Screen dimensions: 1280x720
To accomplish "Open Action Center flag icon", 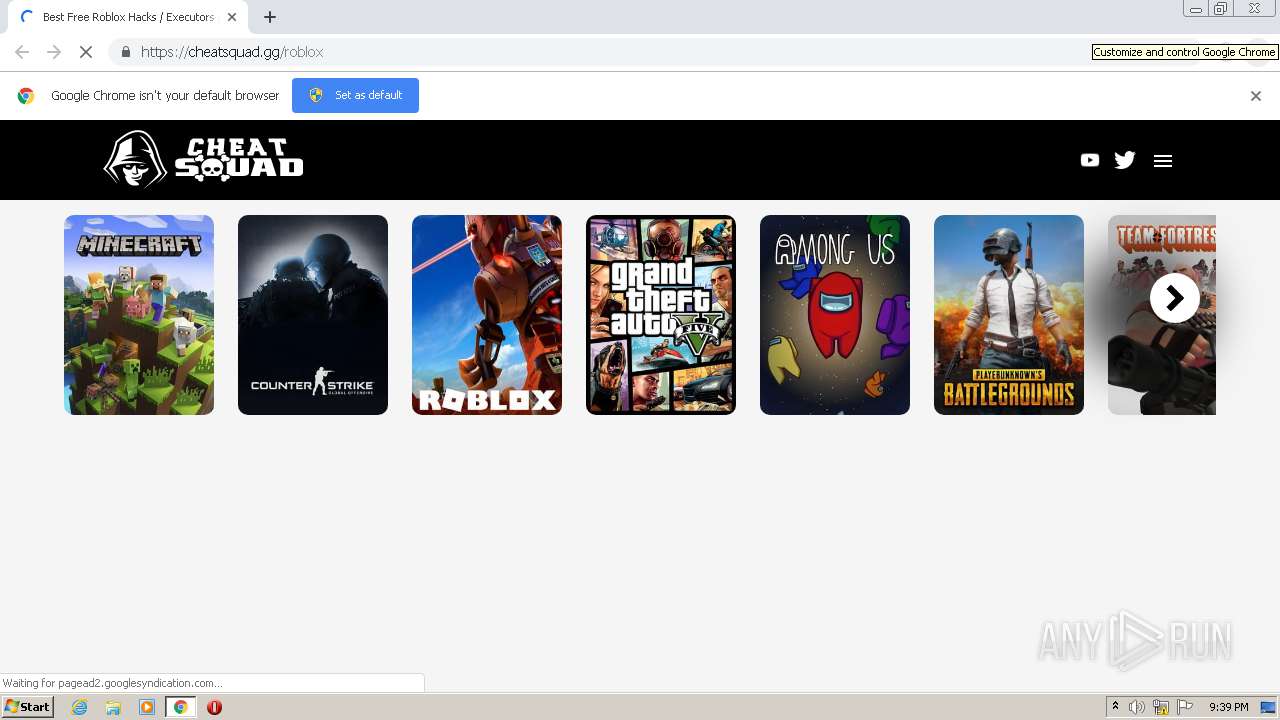I will click(x=1185, y=707).
